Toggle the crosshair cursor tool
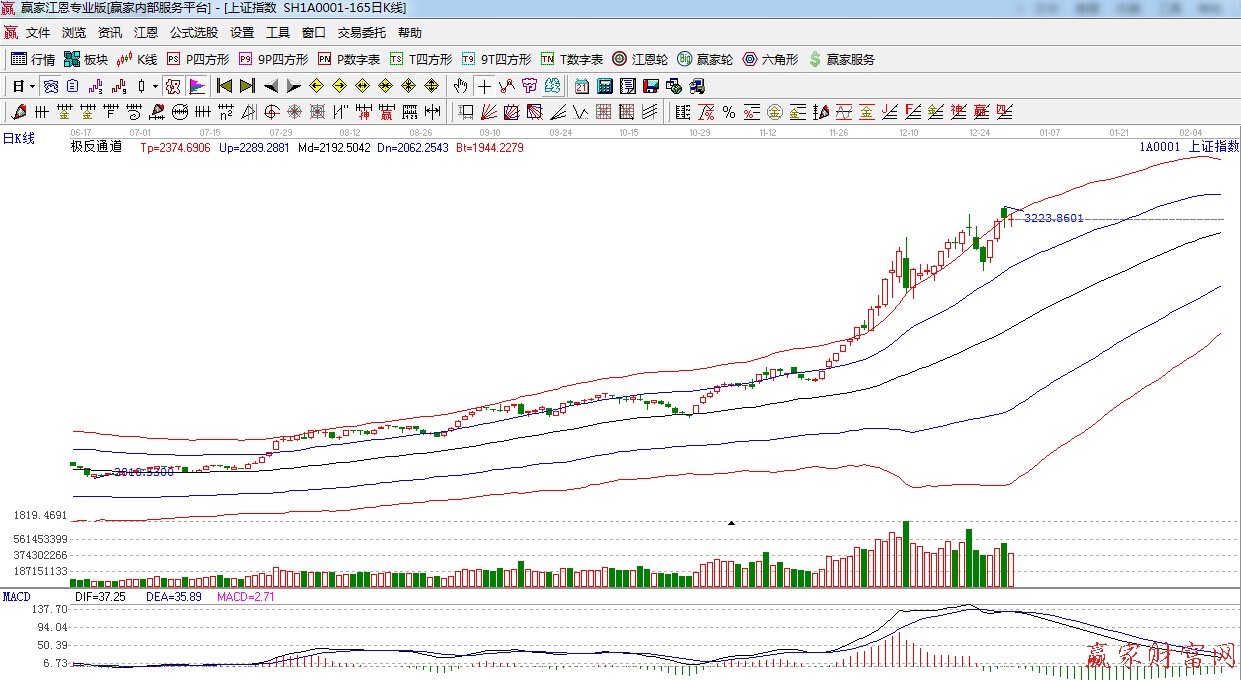Viewport: 1241px width, 680px height. coord(483,86)
